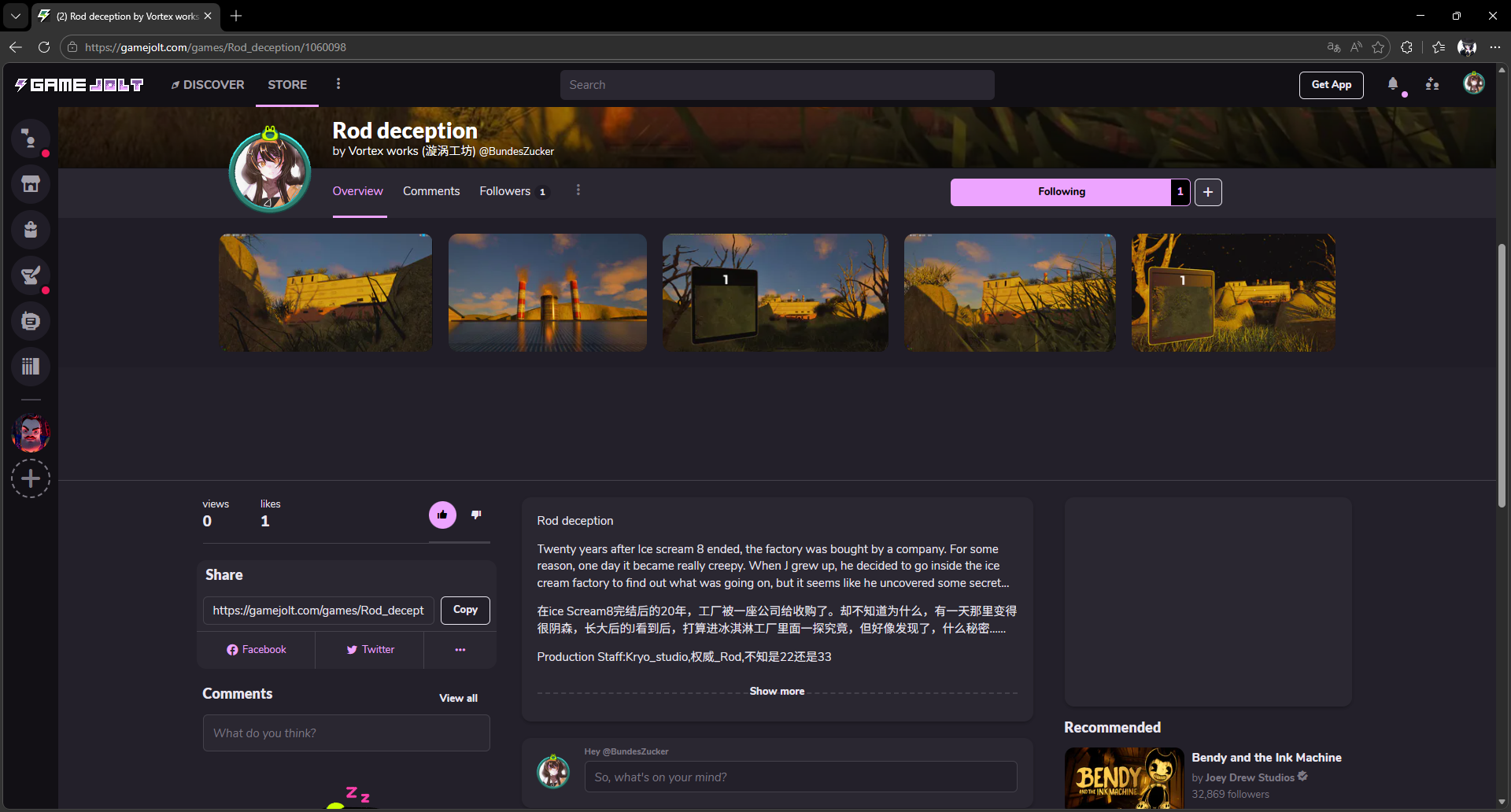
Task: Open browser extensions icon
Action: click(x=1407, y=47)
